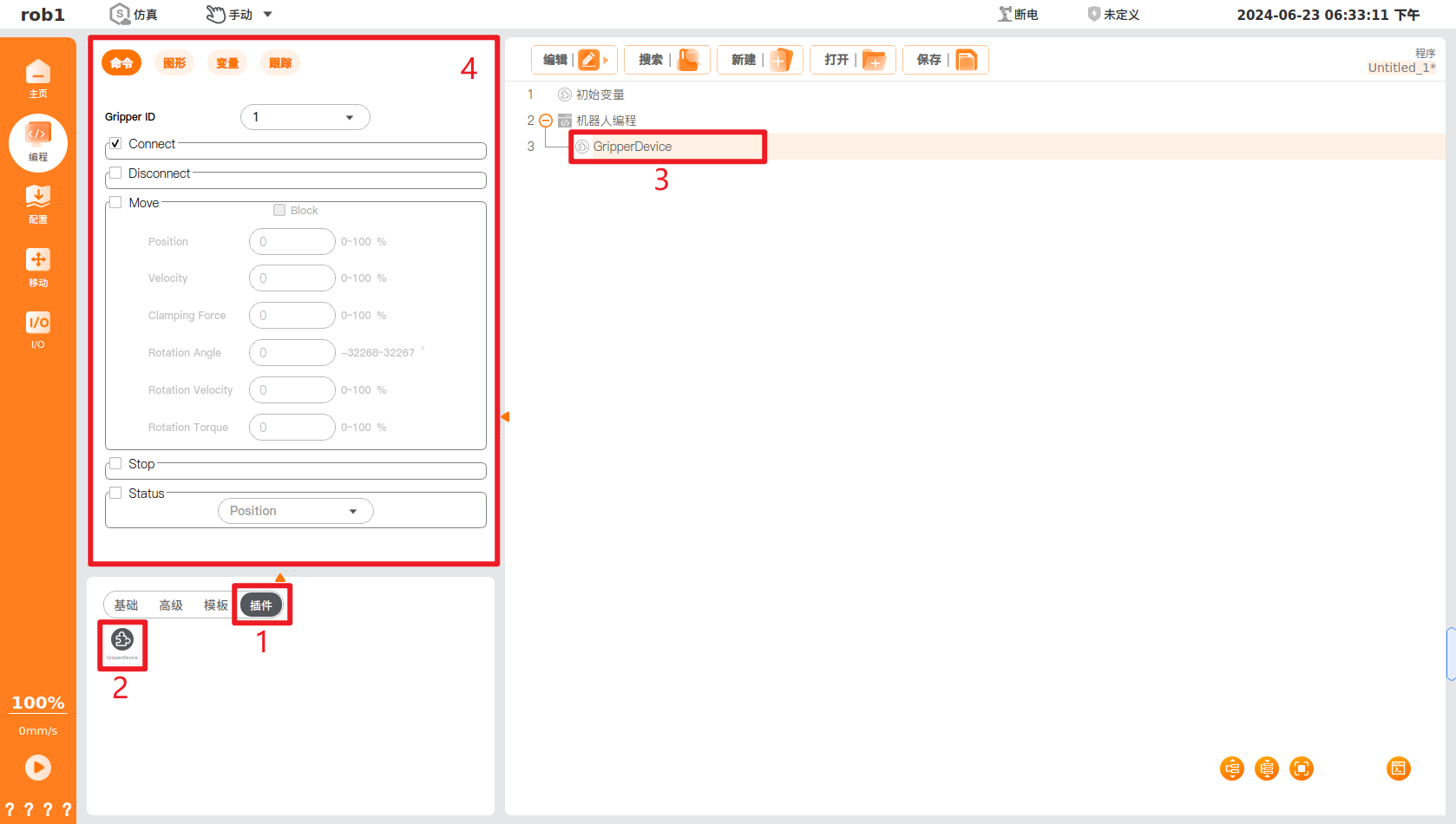Switch to the 基础 plugin category tab
Image resolution: width=1456 pixels, height=824 pixels.
pyautogui.click(x=126, y=605)
